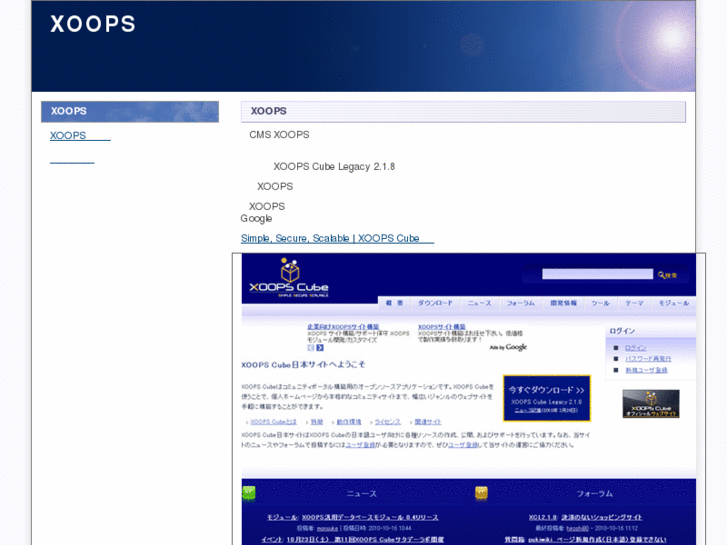727x545 pixels.
Task: Open the XOOPS汎用データベースモジュール news link
Action: [x=370, y=517]
